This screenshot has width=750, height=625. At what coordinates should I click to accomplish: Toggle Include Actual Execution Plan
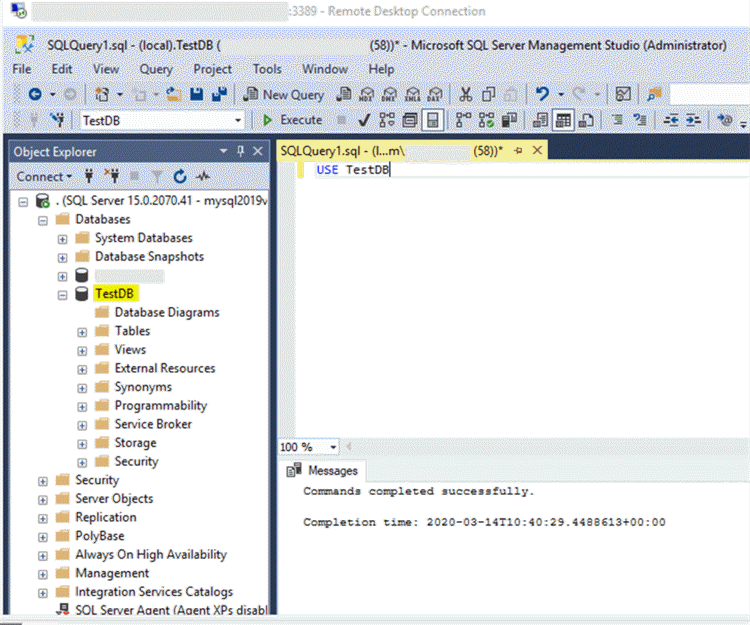coord(463,120)
